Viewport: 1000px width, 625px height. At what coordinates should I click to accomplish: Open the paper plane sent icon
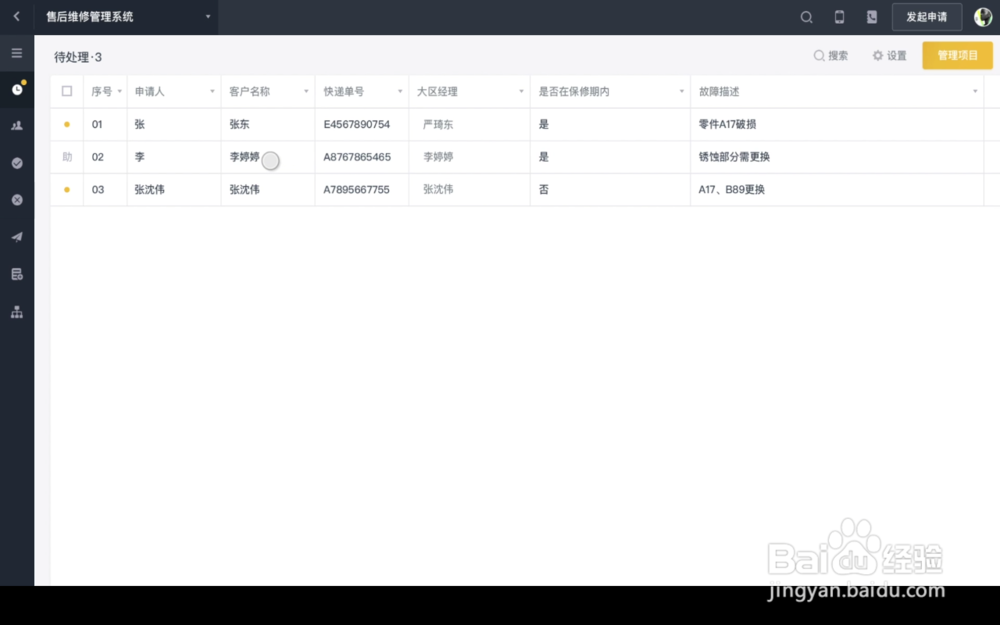(17, 237)
